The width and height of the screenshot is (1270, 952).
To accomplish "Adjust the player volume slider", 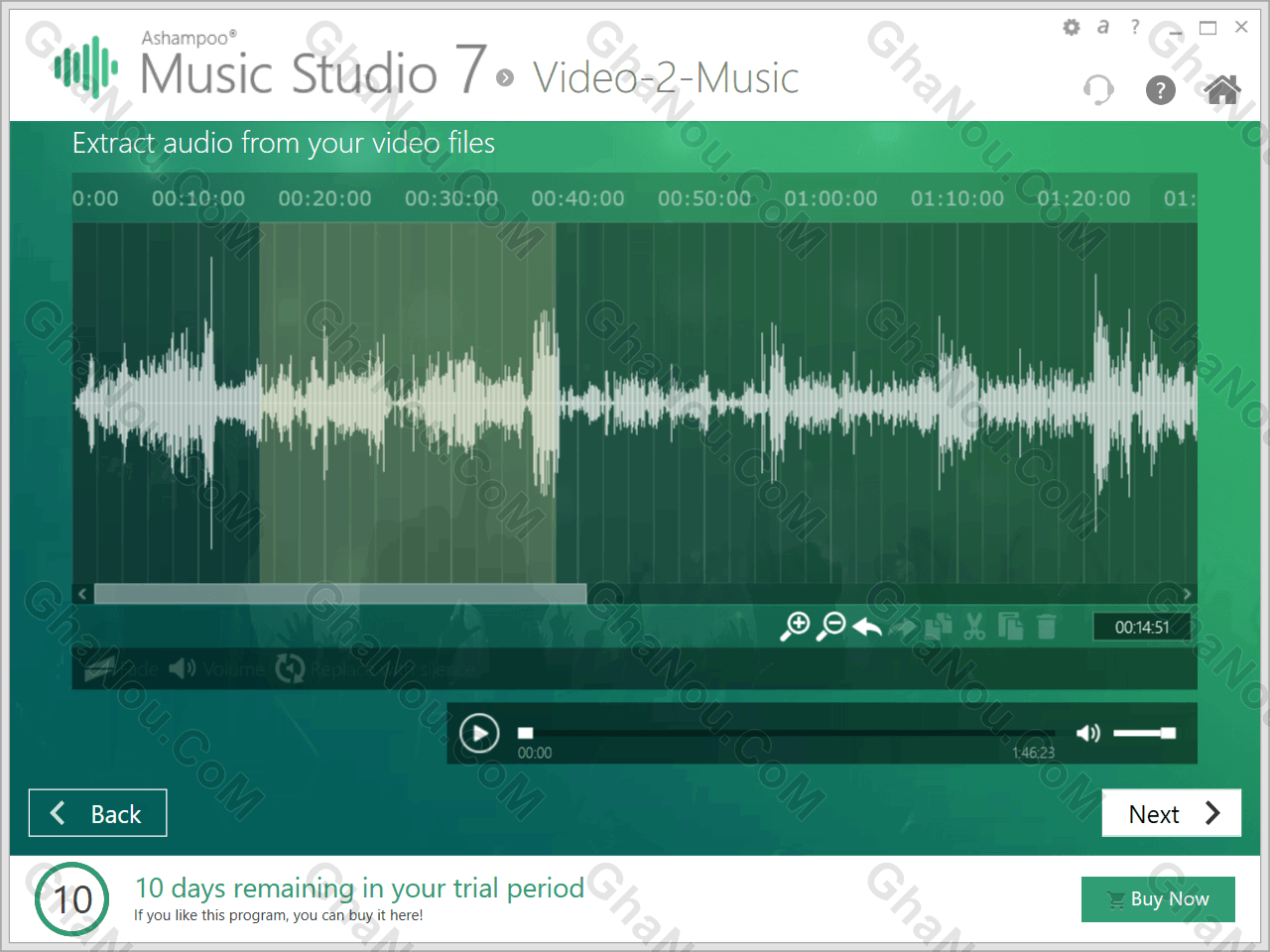I will pyautogui.click(x=1144, y=733).
